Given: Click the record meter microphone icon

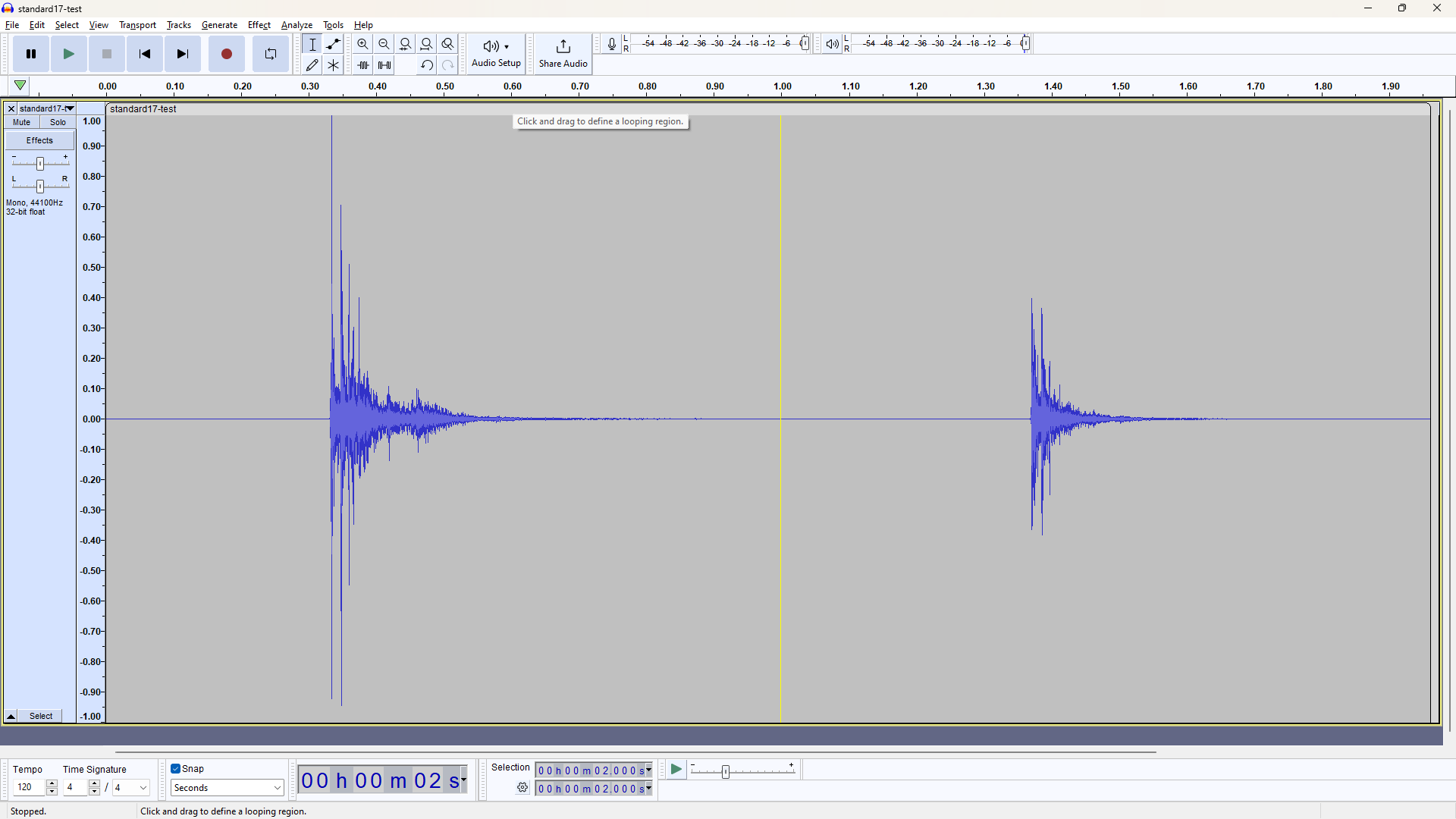Looking at the screenshot, I should 612,44.
